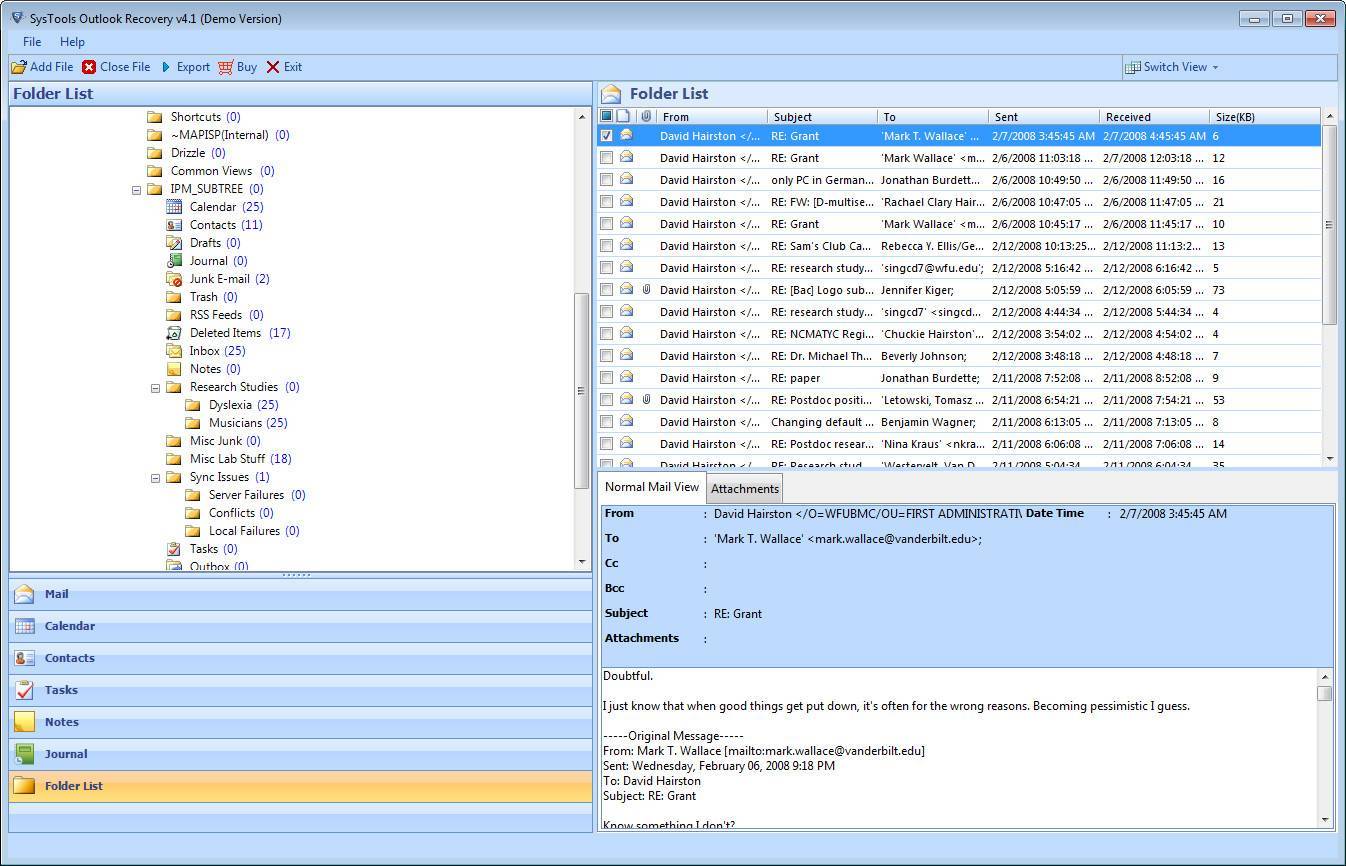Check the 'RE: paper' email checkbox

click(x=606, y=378)
